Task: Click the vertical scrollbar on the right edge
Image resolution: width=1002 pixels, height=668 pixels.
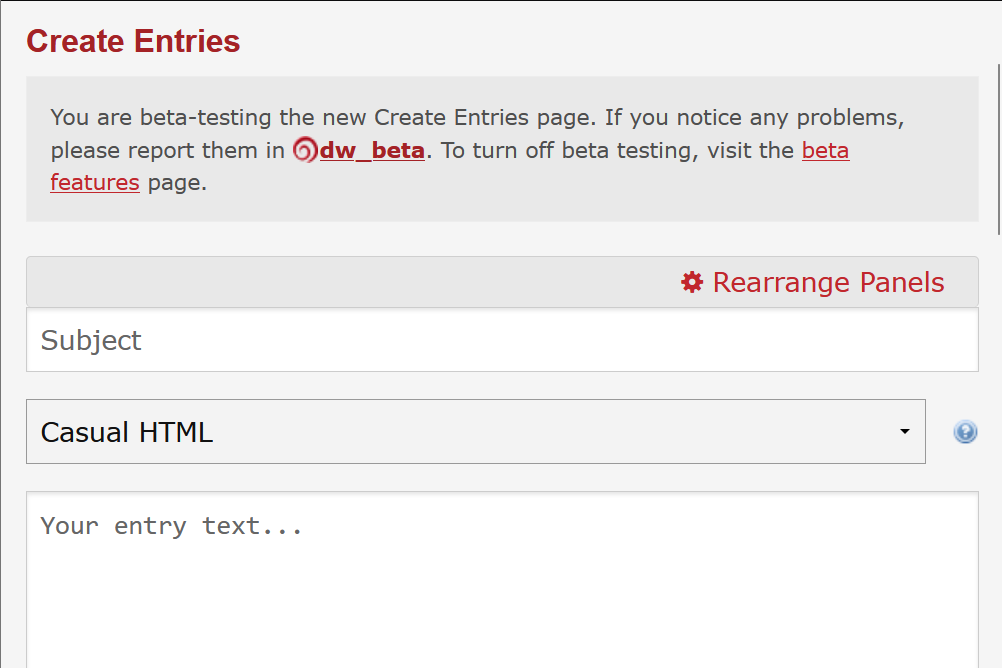Action: [x=999, y=150]
